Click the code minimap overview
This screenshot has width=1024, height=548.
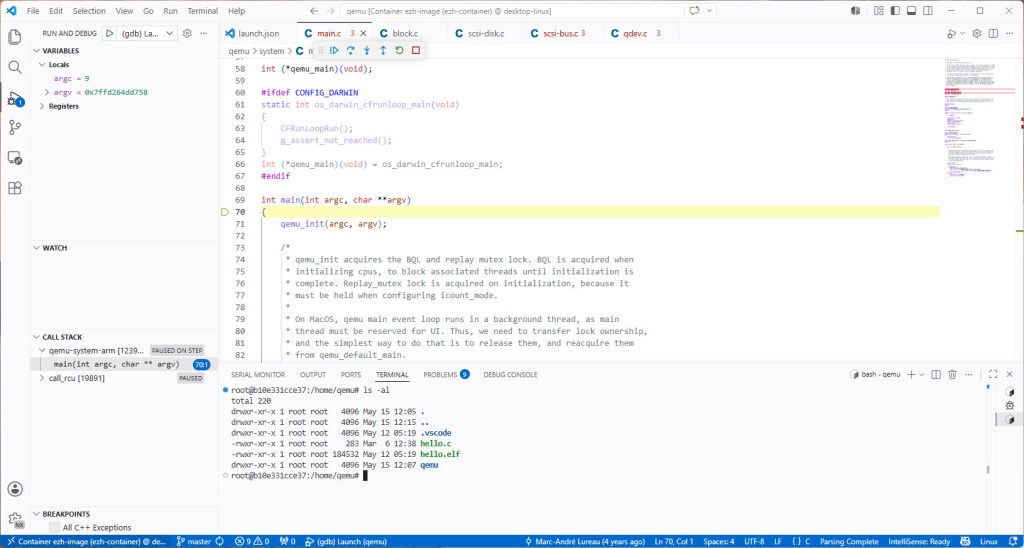click(978, 118)
